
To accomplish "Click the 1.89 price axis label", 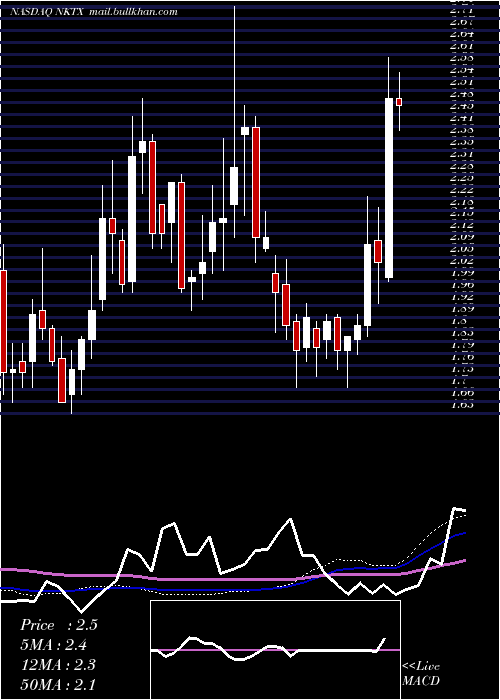I will coord(462,308).
